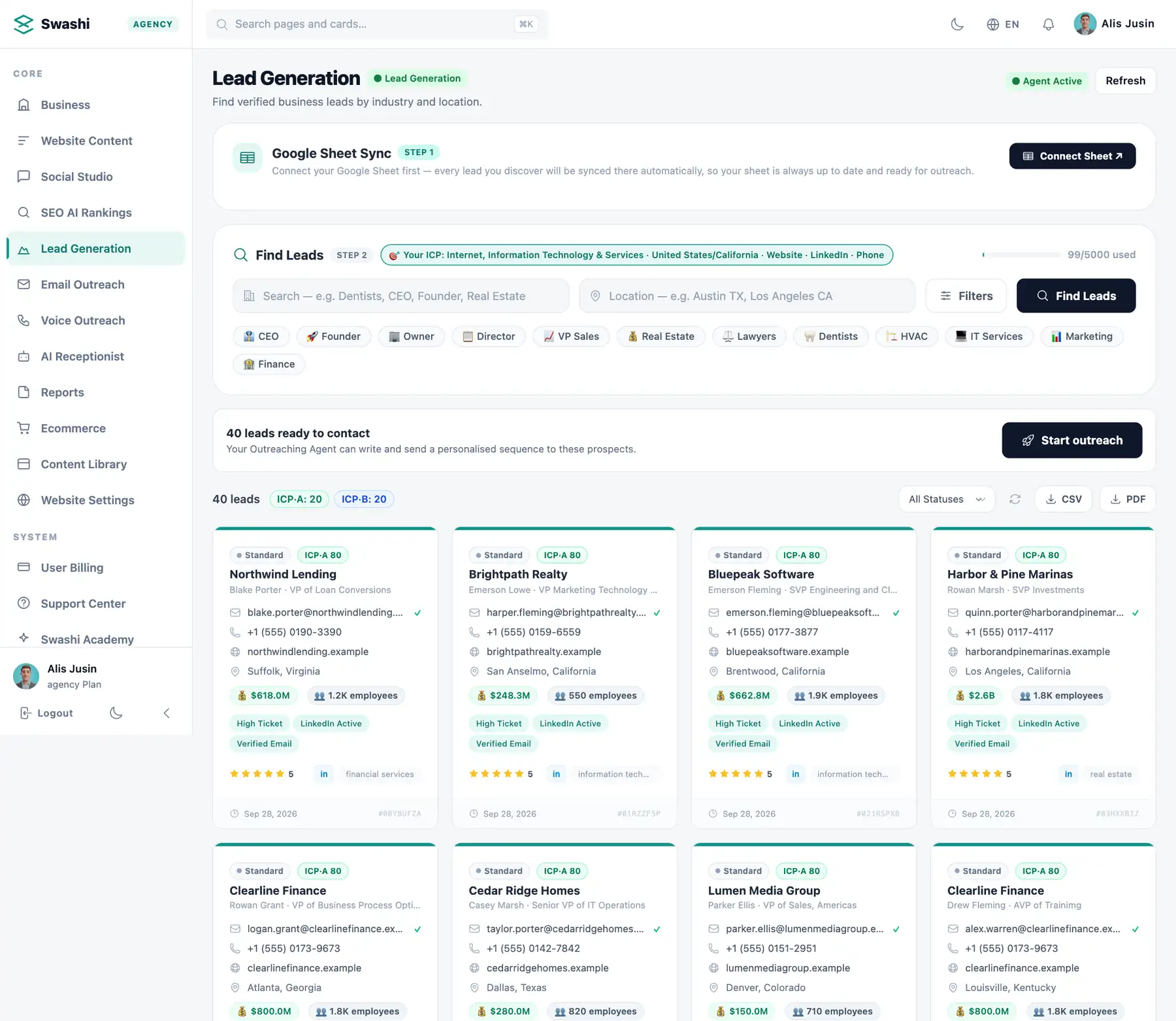Screen dimensions: 1176x1021
Task: Go to AI Receptionist
Action: [96, 356]
